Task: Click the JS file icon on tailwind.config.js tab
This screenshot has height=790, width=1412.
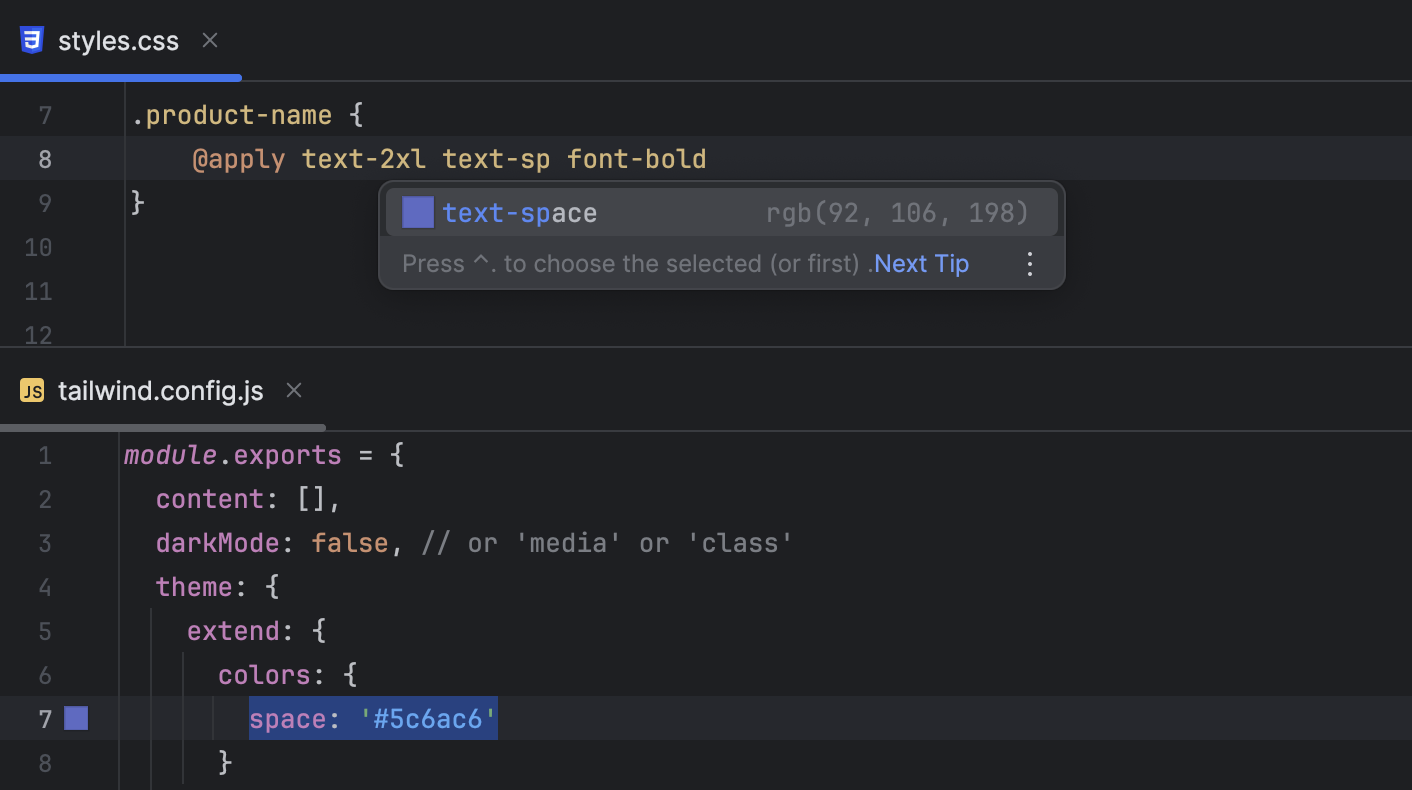Action: point(32,391)
